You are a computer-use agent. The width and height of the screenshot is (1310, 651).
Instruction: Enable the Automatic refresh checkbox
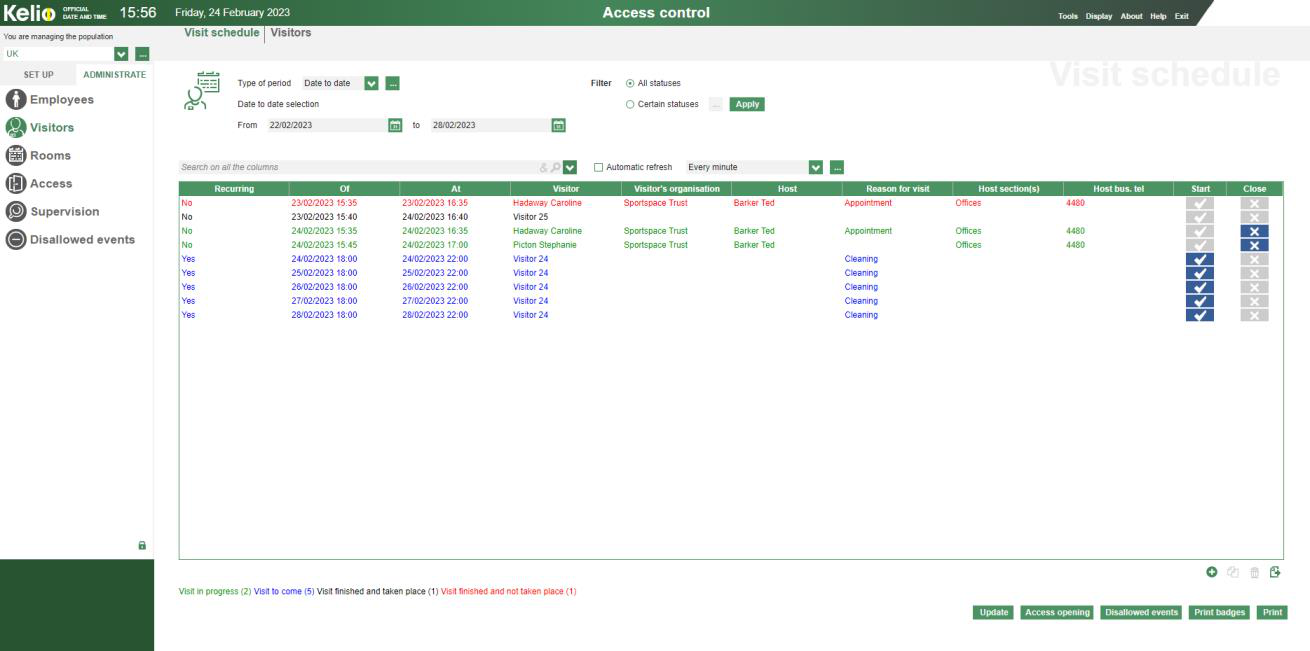pyautogui.click(x=599, y=167)
